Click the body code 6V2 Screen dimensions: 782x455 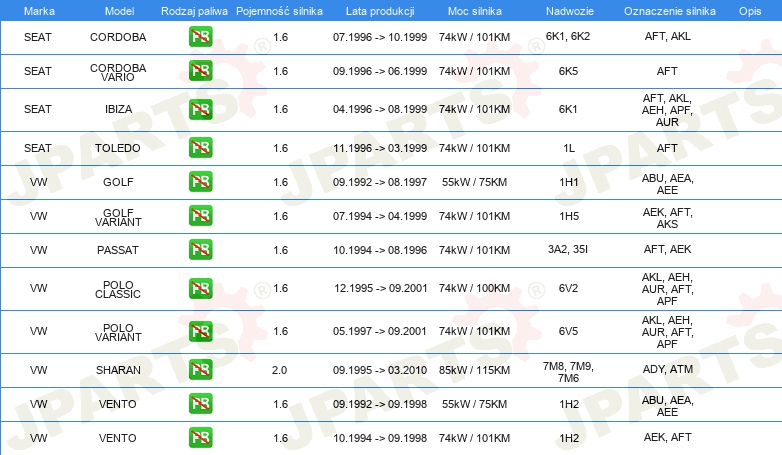568,288
